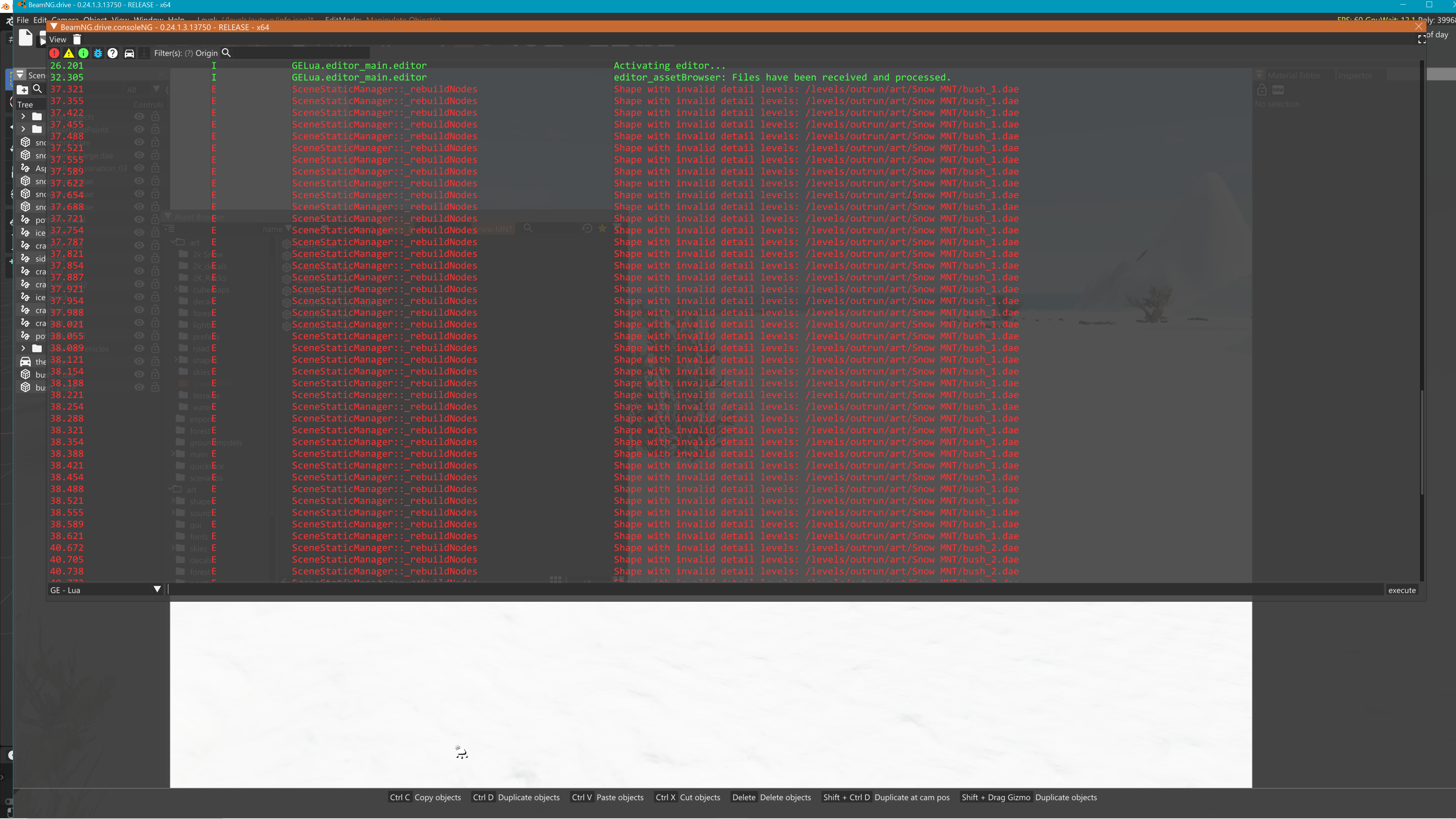This screenshot has width=1456, height=819.
Task: Click the console command input line
Action: tap(775, 590)
